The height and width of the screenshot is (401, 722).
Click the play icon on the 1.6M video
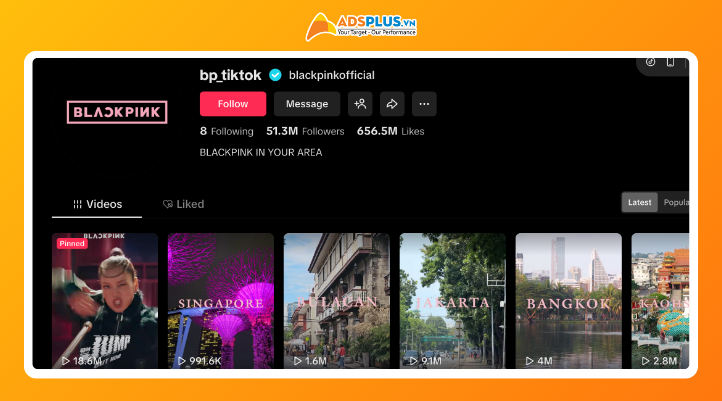pyautogui.click(x=298, y=361)
